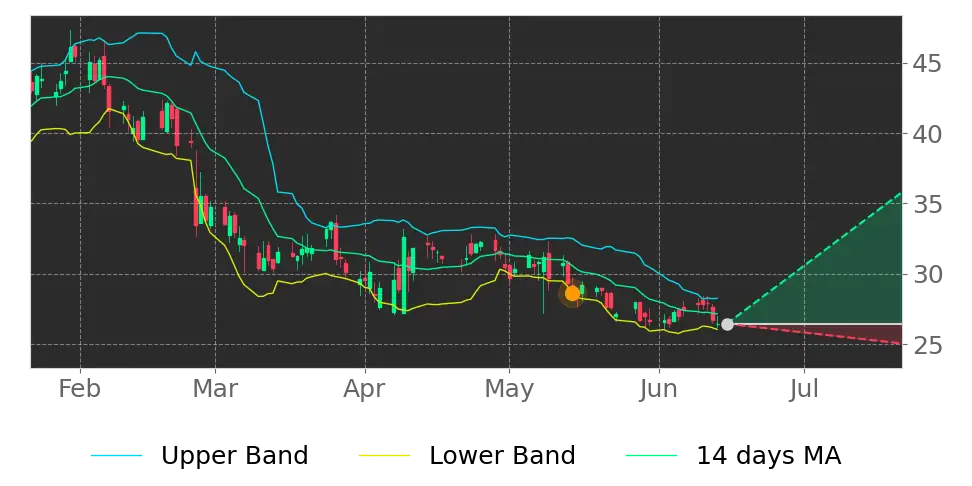The width and height of the screenshot is (972, 486).
Task: Select the Upper Band legend label
Action: (x=234, y=456)
